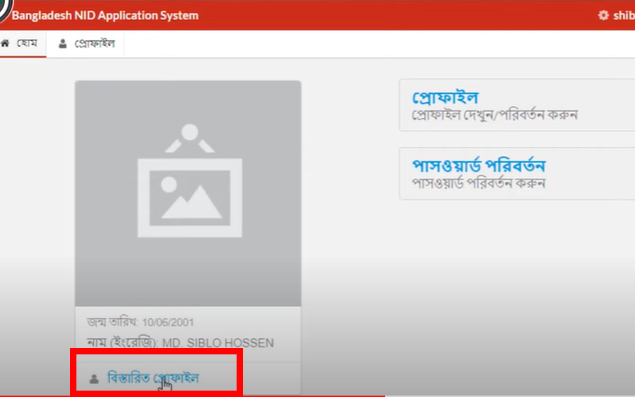Open the পাসওয়ার্ড পরিবর্তন card link
This screenshot has height=397, width=635.
(479, 166)
